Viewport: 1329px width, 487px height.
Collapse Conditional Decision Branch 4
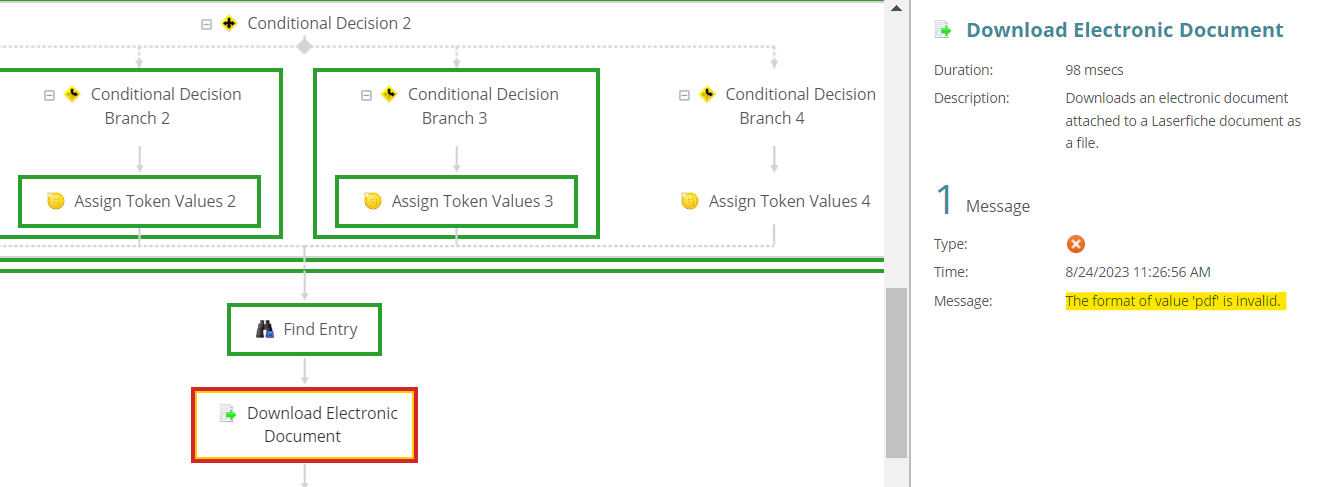point(684,96)
